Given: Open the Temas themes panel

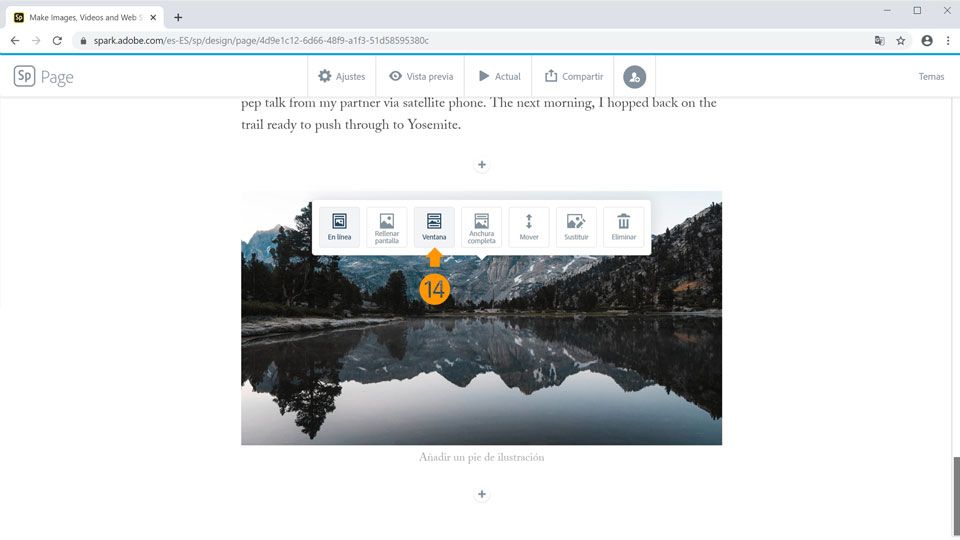Looking at the screenshot, I should pos(931,77).
